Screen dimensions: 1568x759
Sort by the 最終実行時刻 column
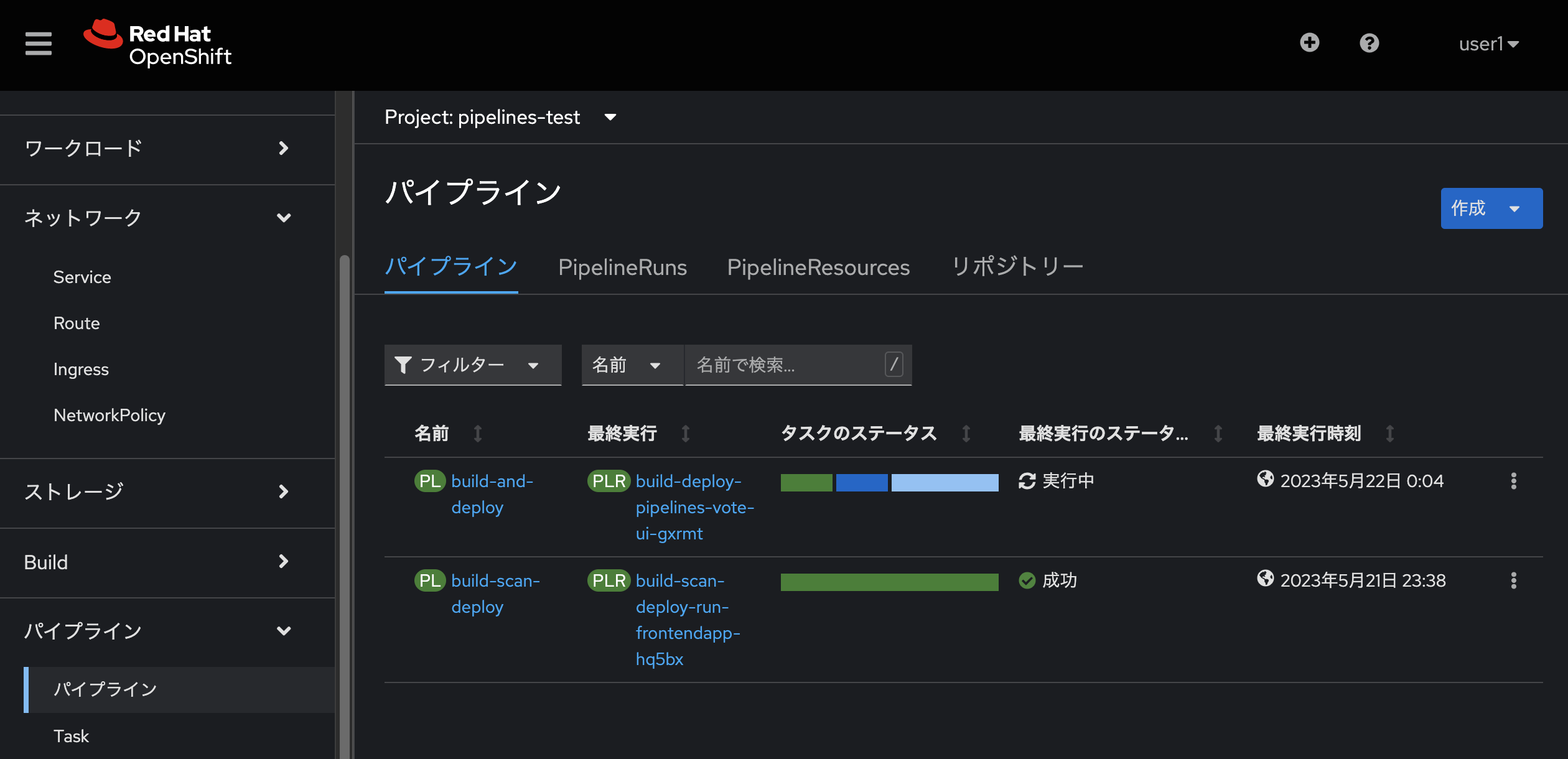coord(1326,433)
